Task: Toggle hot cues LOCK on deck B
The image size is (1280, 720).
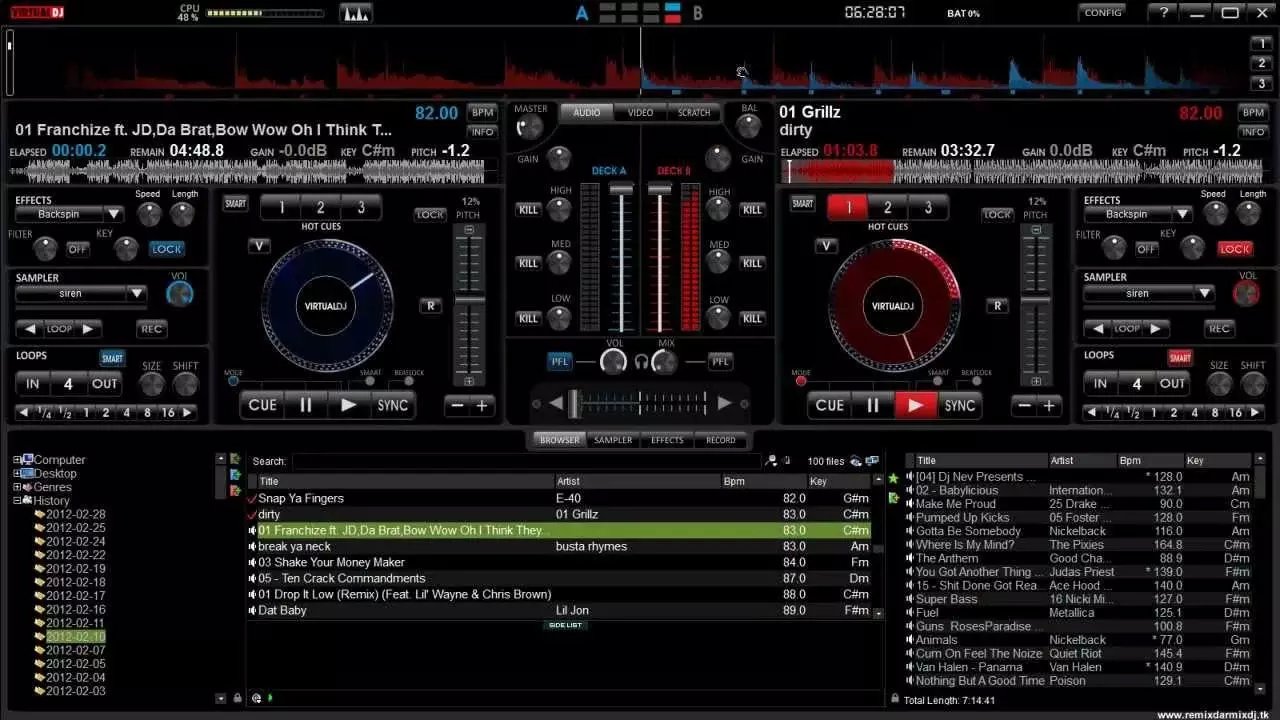Action: pos(997,214)
